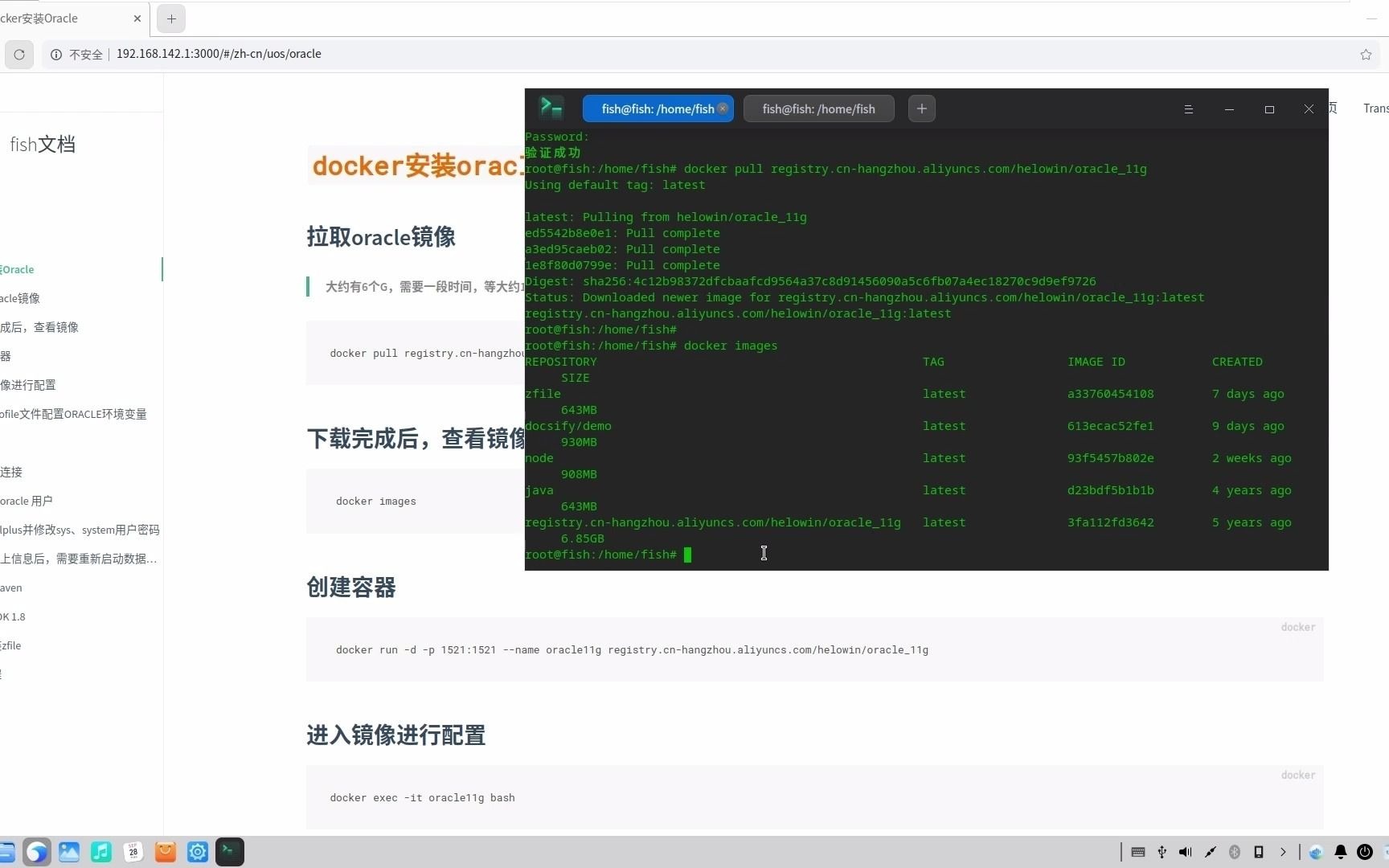Go to the 连接 sidebar entry
Screen dimensions: 1389x868
pyautogui.click(x=11, y=472)
